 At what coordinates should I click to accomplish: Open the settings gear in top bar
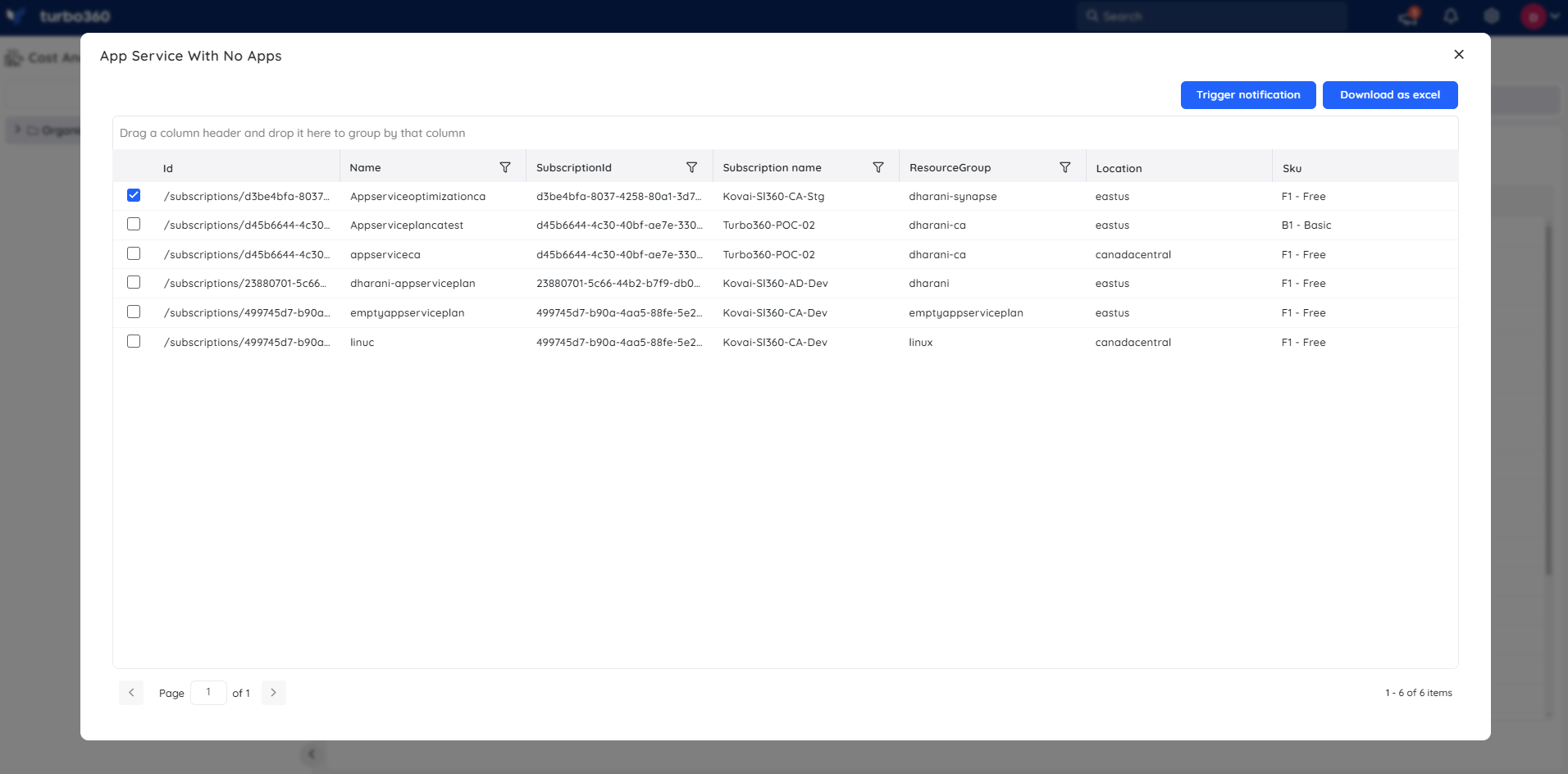(1492, 16)
